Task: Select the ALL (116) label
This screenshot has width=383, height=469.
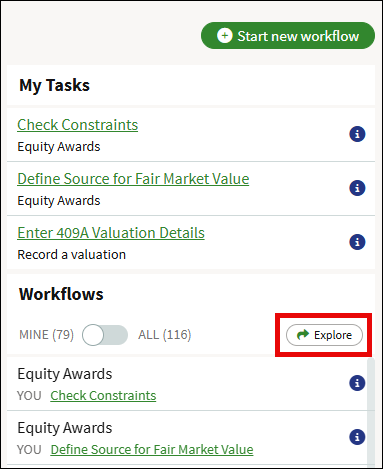Action: 165,335
